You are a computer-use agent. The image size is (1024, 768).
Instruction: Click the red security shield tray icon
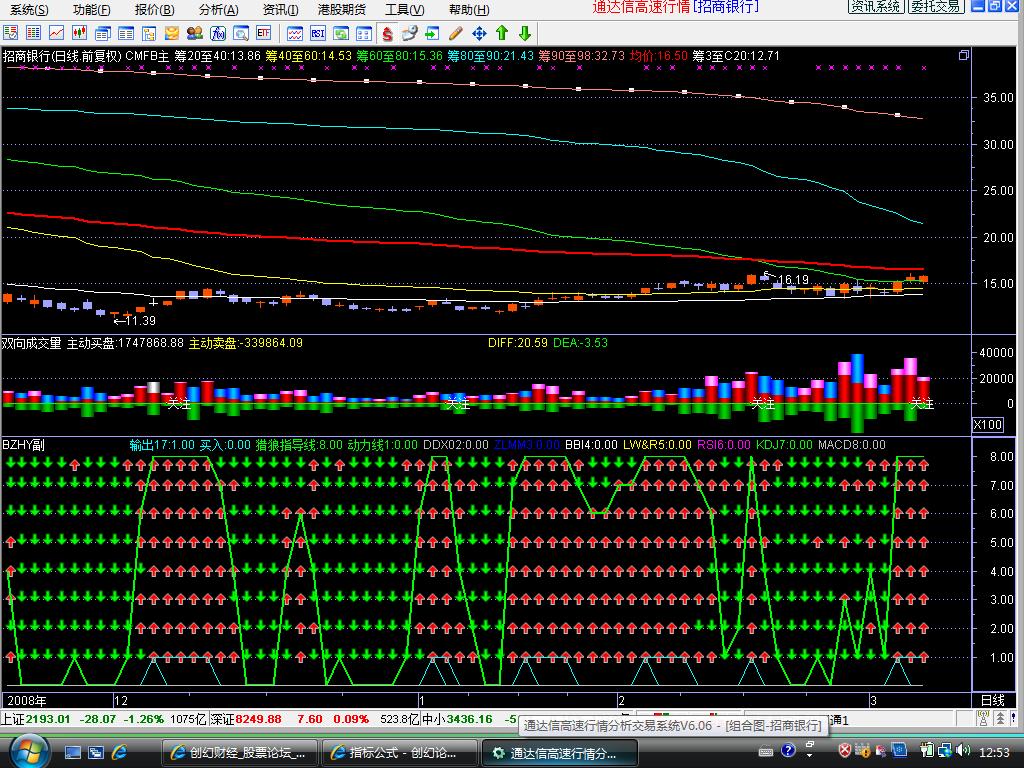844,750
